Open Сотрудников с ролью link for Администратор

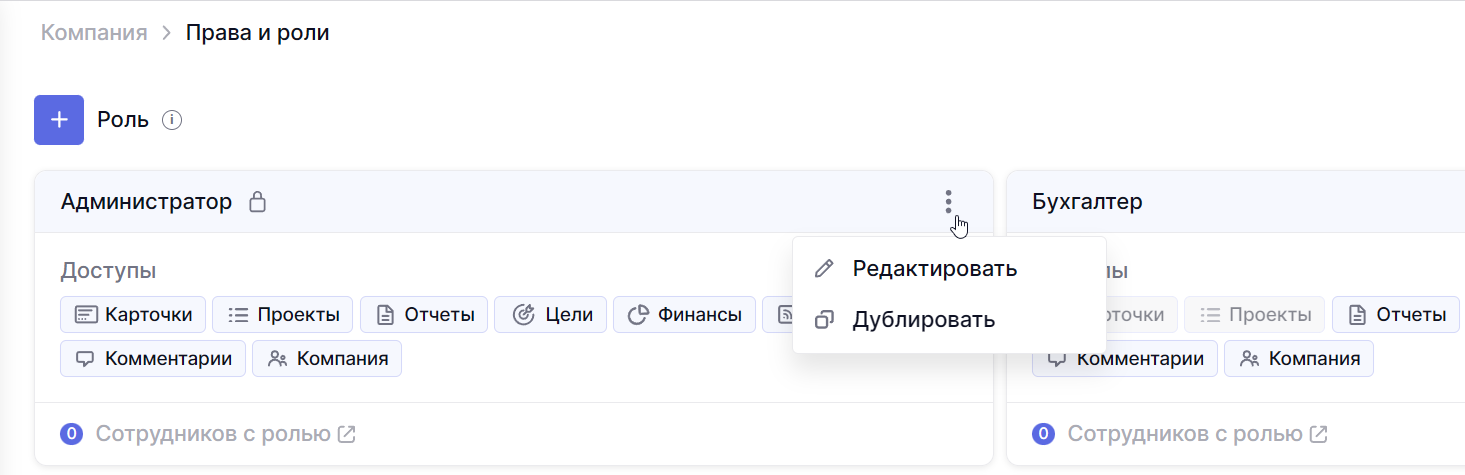coord(212,434)
